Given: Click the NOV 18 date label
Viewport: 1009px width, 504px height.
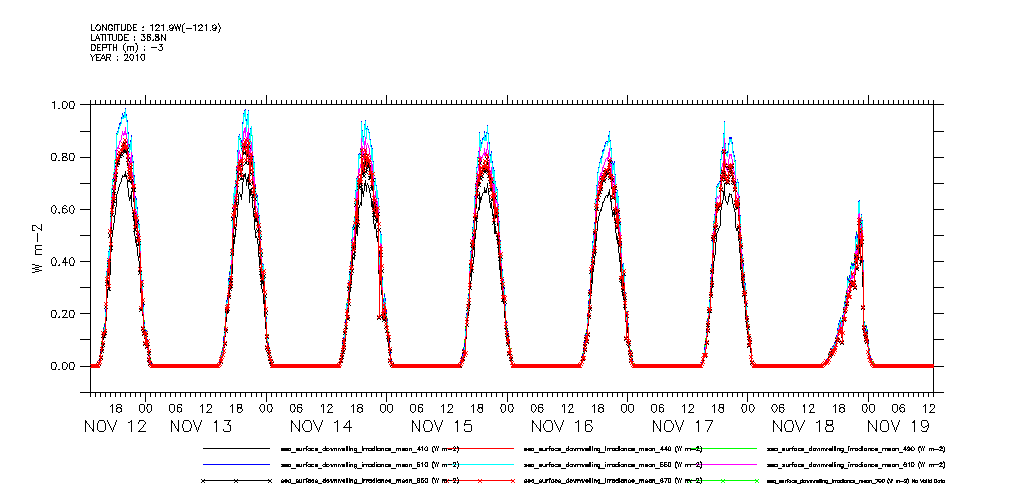Looking at the screenshot, I should [804, 426].
